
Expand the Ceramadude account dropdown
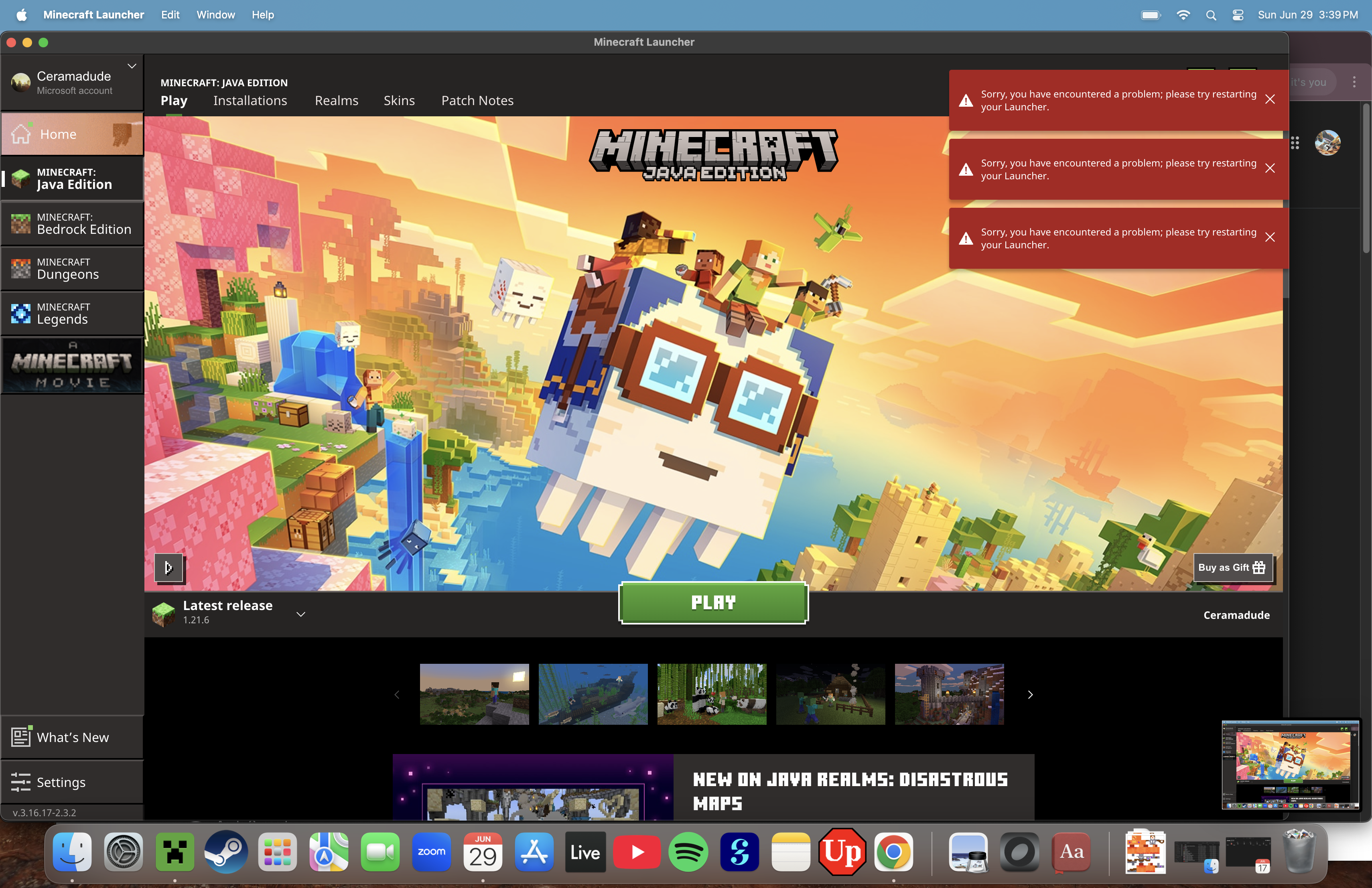click(132, 66)
